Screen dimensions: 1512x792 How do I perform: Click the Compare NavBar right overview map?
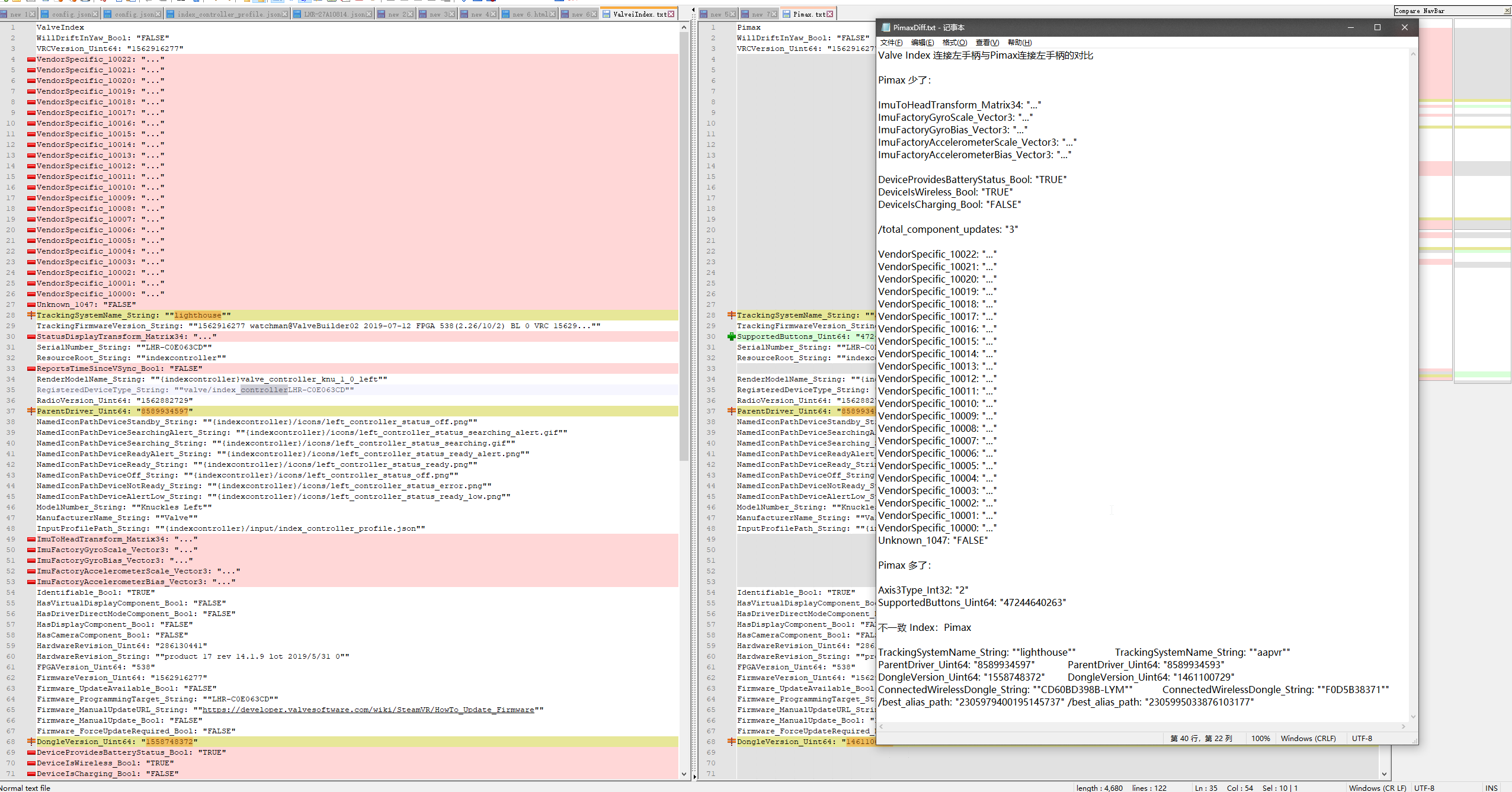coord(1482,201)
